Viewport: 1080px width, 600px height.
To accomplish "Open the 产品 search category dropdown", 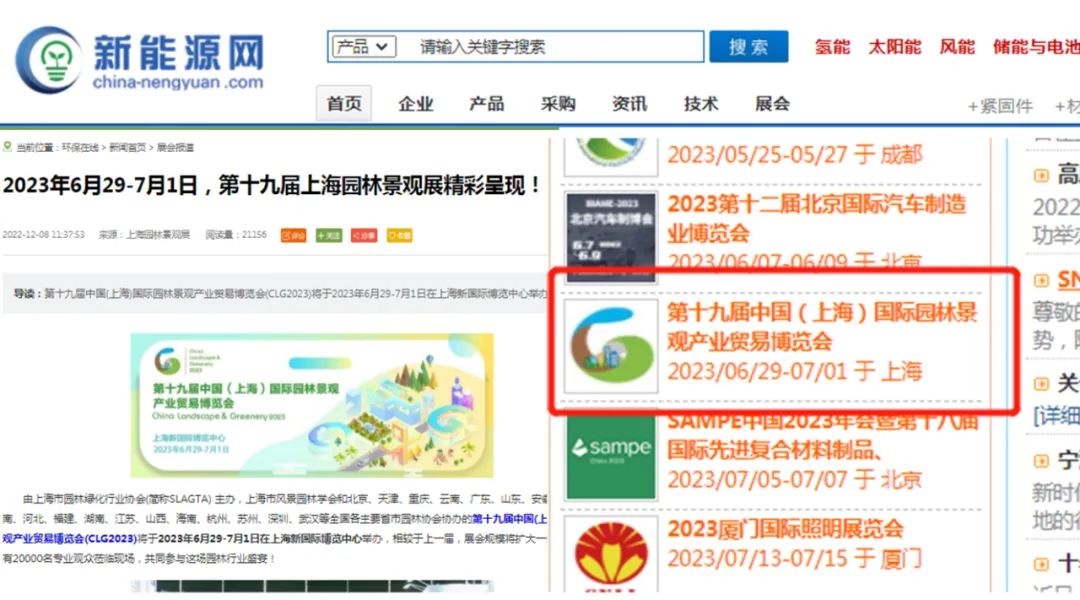I will (364, 47).
